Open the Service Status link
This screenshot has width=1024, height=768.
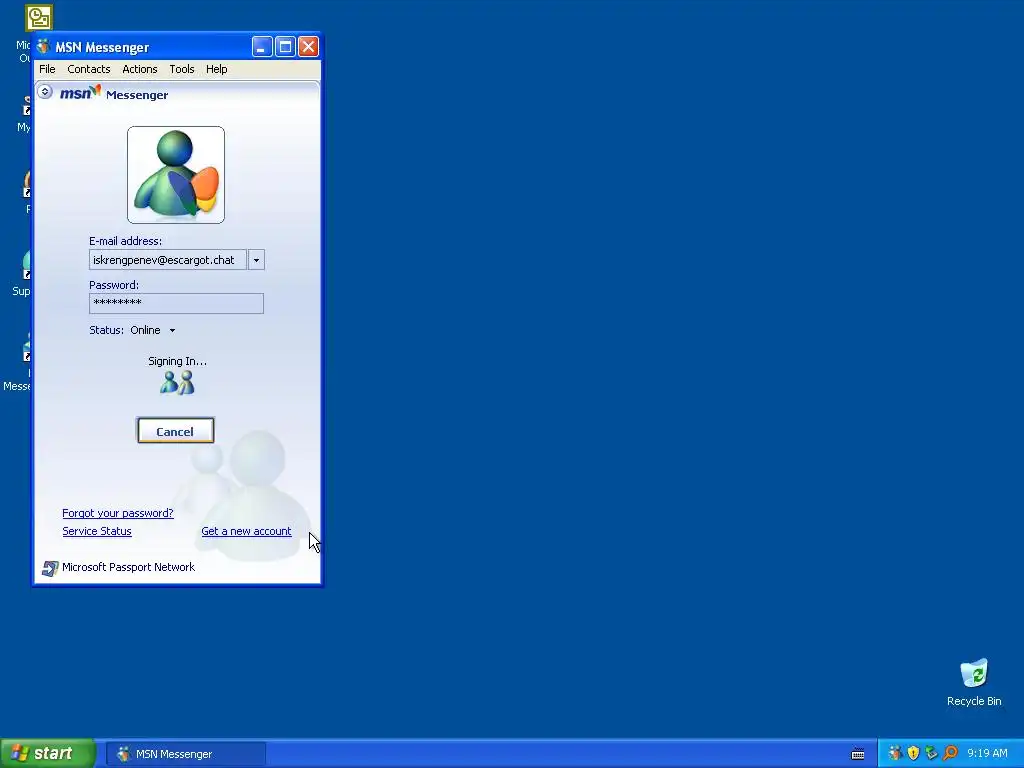[x=97, y=532]
